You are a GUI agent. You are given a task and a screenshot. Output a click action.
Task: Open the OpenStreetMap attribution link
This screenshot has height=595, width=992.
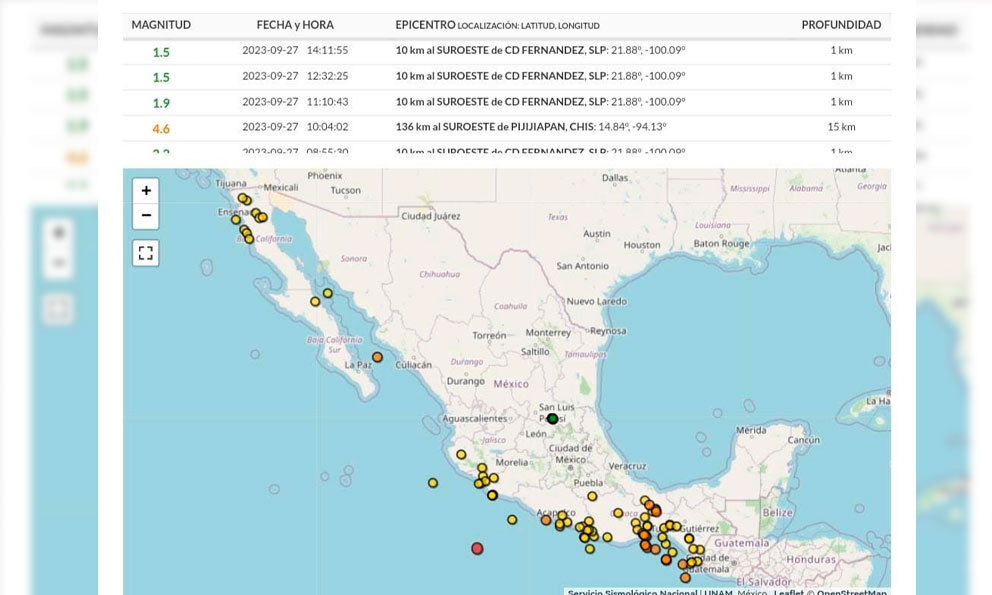coord(851,592)
